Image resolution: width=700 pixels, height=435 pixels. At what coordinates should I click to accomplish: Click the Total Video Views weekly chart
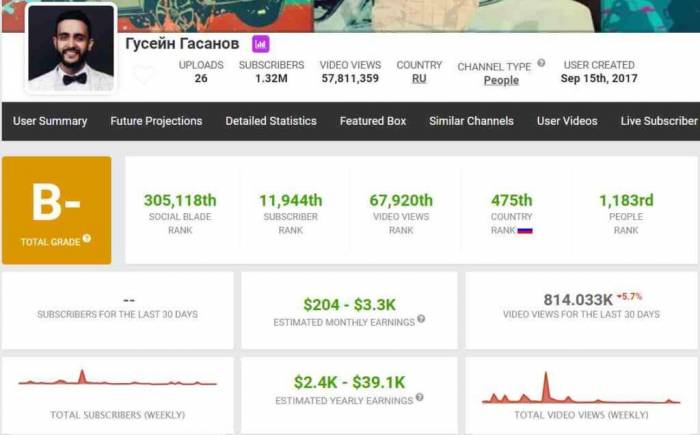click(580, 390)
